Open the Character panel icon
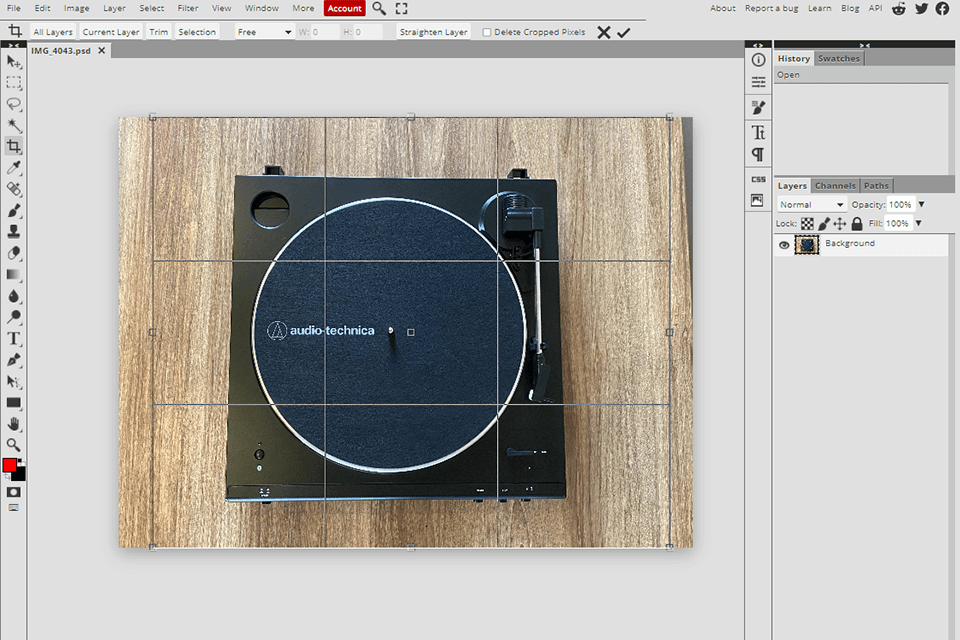 (x=758, y=132)
